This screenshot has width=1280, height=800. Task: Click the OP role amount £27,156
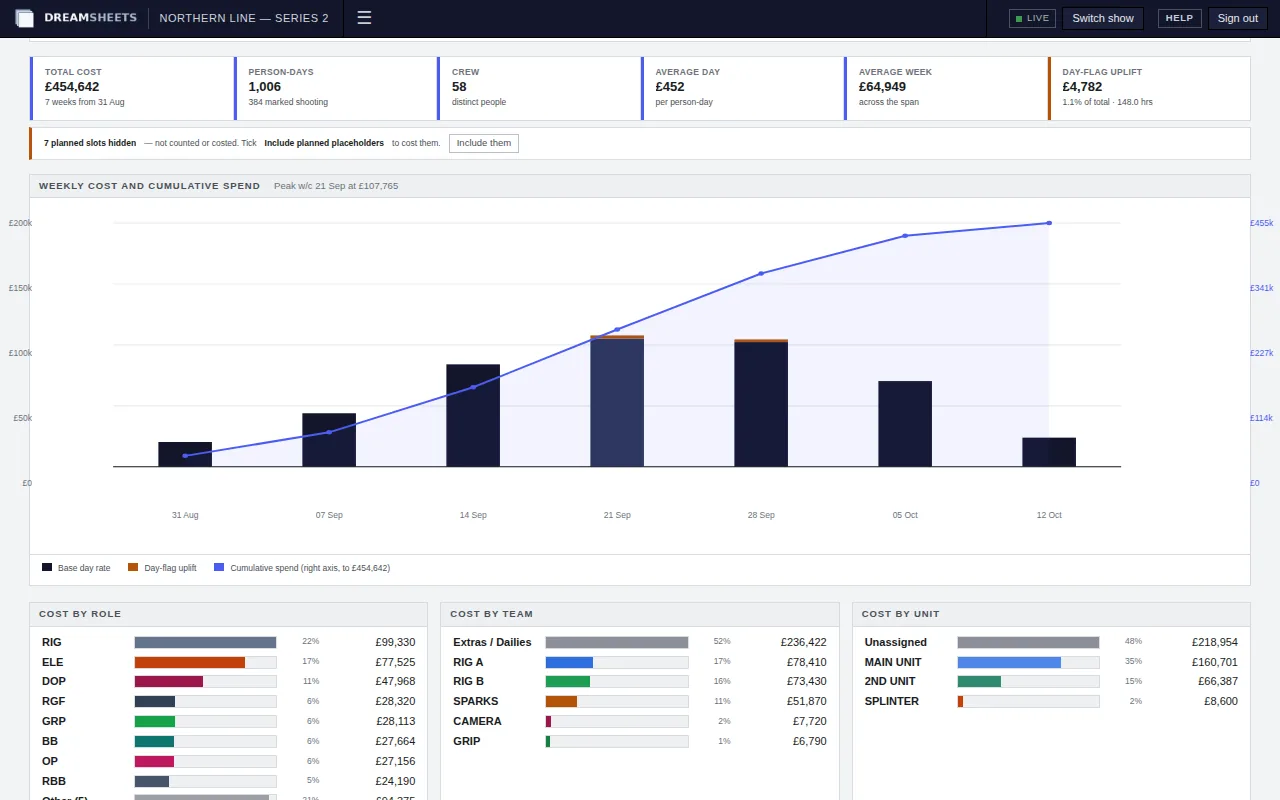395,761
